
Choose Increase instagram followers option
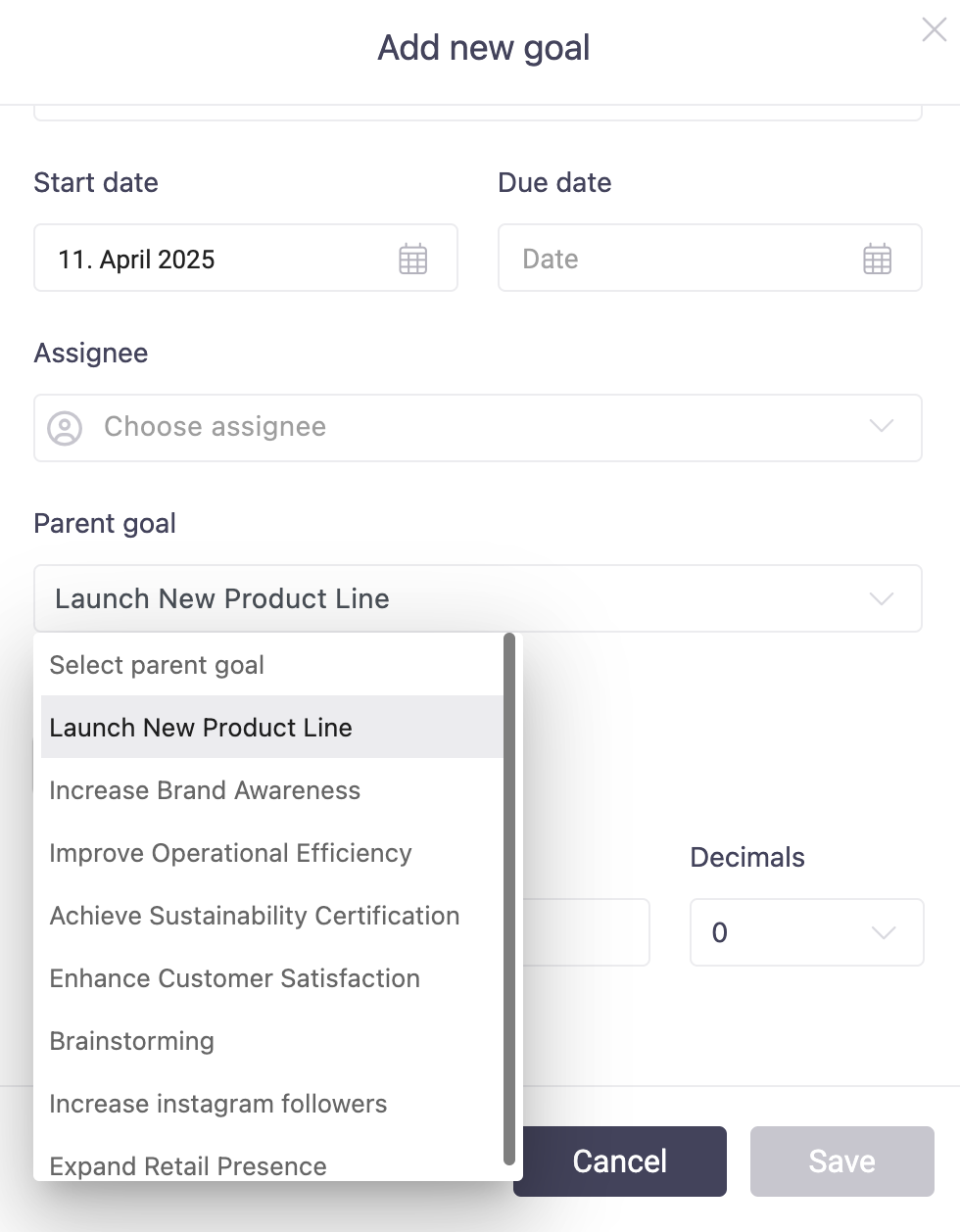(x=218, y=1104)
